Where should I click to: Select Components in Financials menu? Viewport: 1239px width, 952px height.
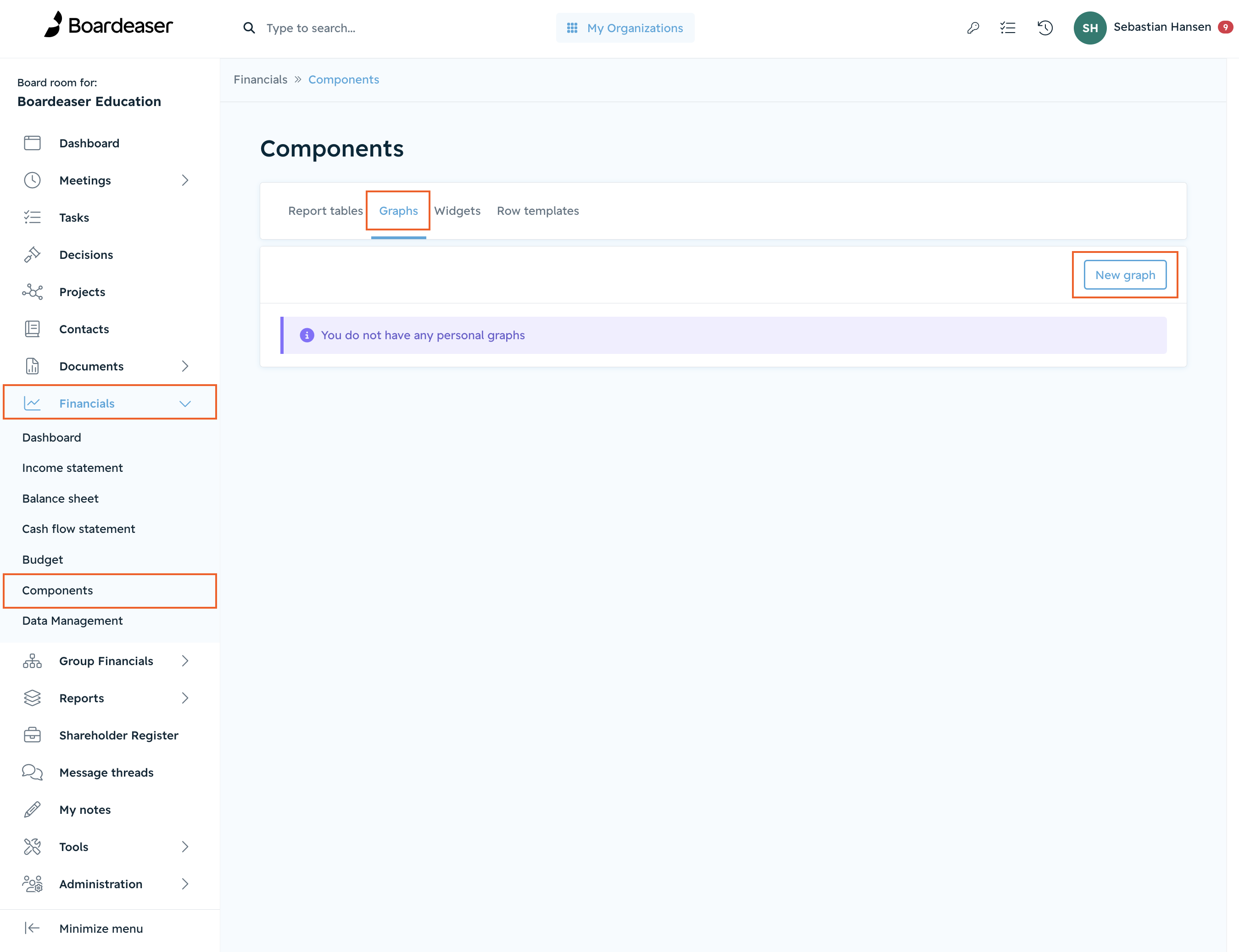point(57,590)
